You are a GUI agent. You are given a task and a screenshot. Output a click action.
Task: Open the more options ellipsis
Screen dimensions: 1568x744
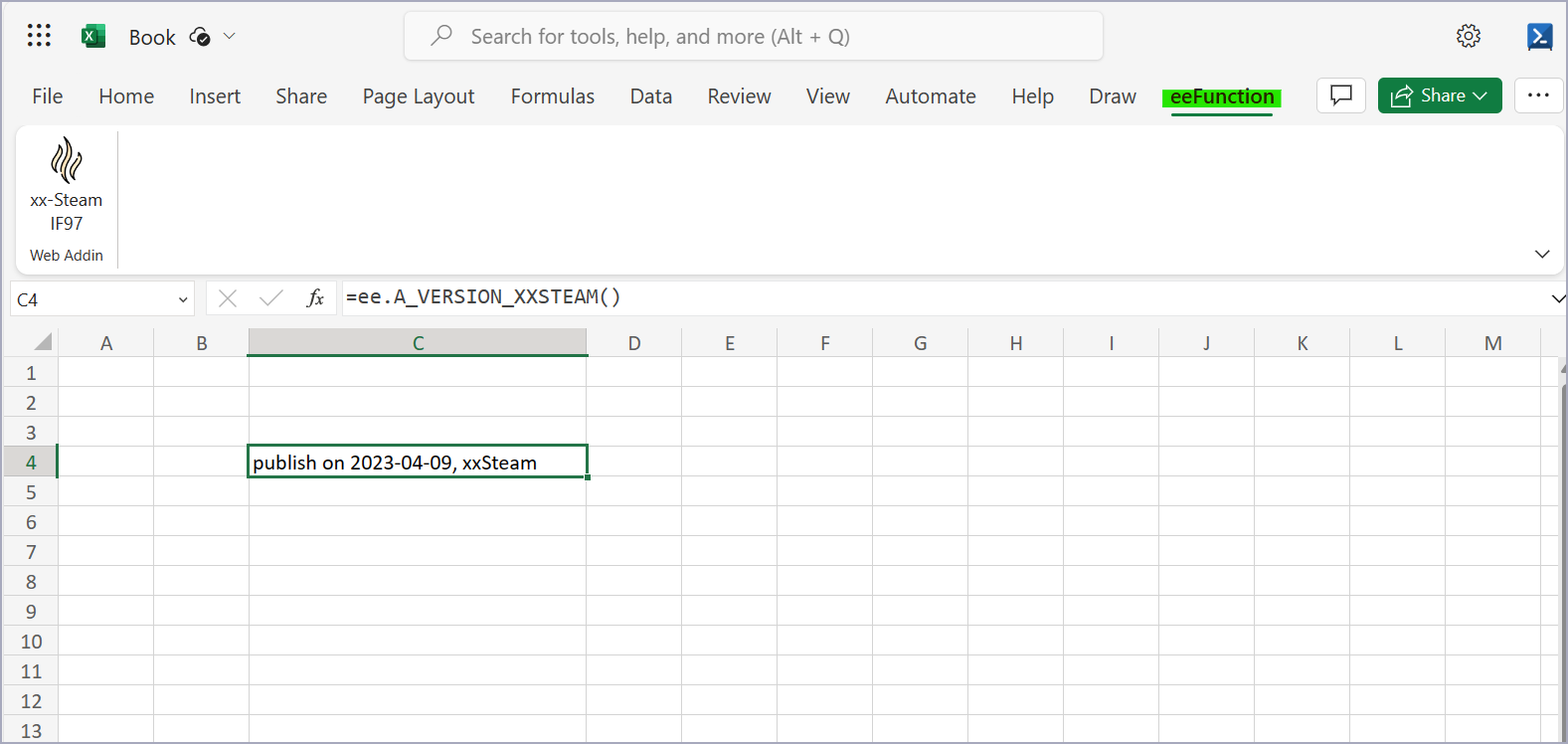point(1538,95)
